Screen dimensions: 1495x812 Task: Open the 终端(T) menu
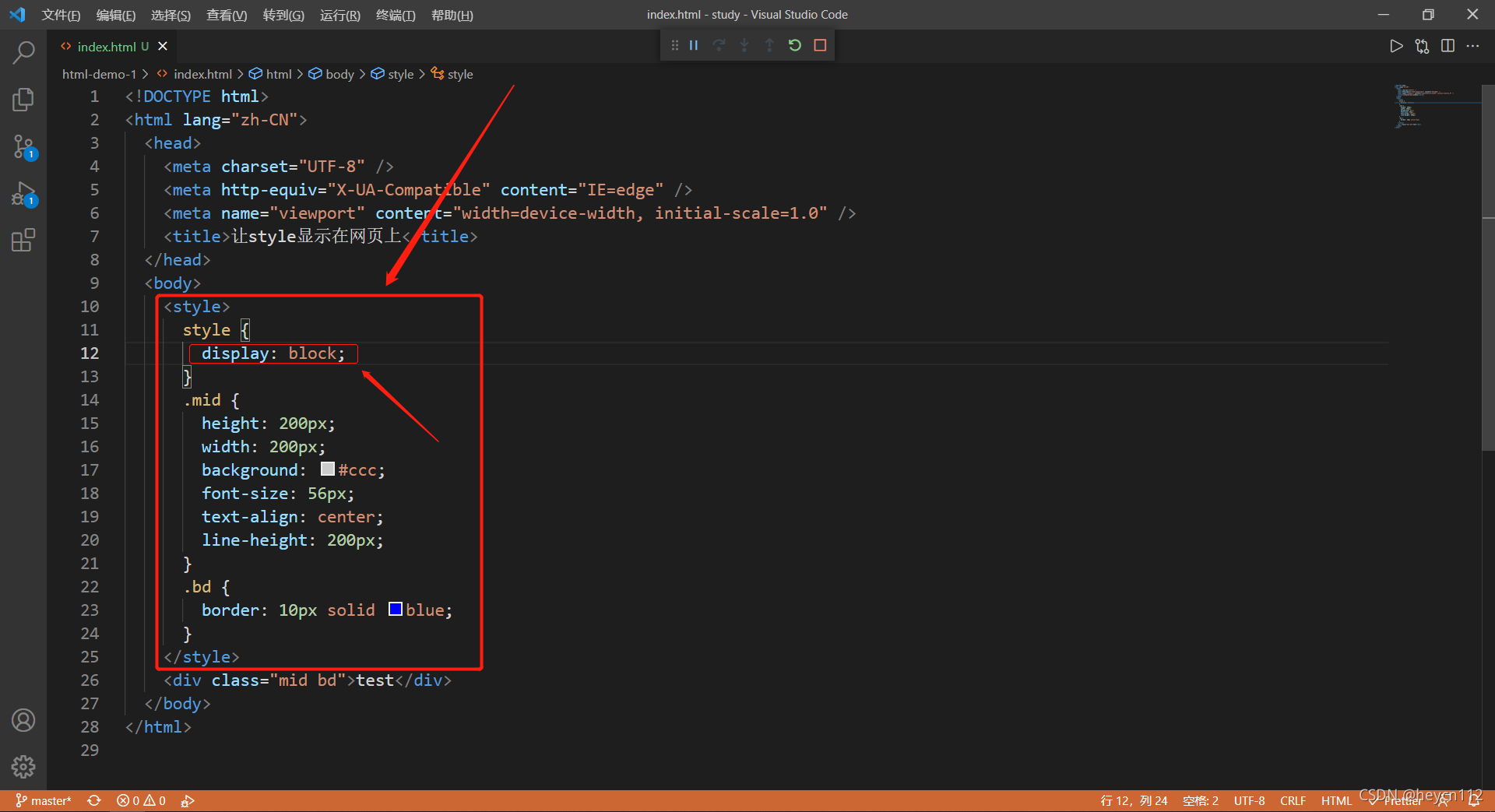(396, 15)
